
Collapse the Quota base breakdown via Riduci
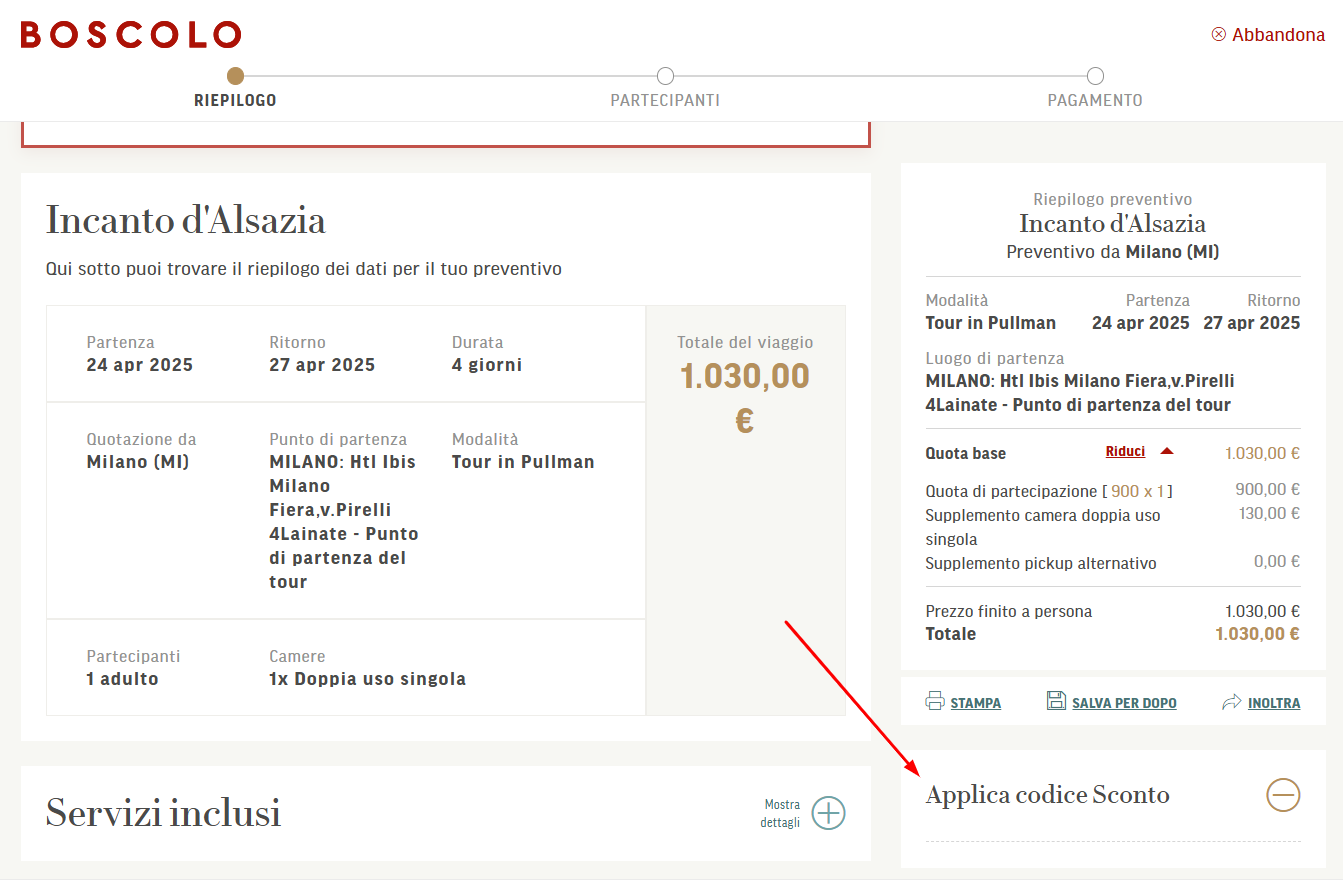click(1126, 451)
